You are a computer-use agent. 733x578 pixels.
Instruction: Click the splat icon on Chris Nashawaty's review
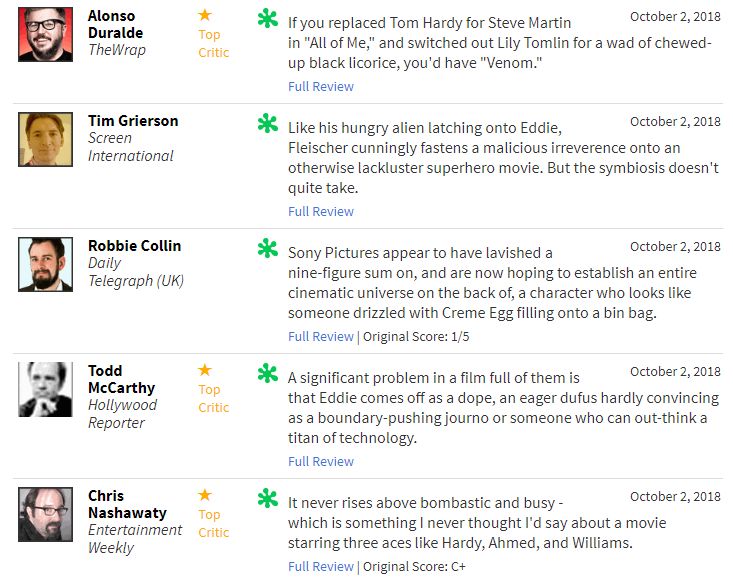click(267, 498)
